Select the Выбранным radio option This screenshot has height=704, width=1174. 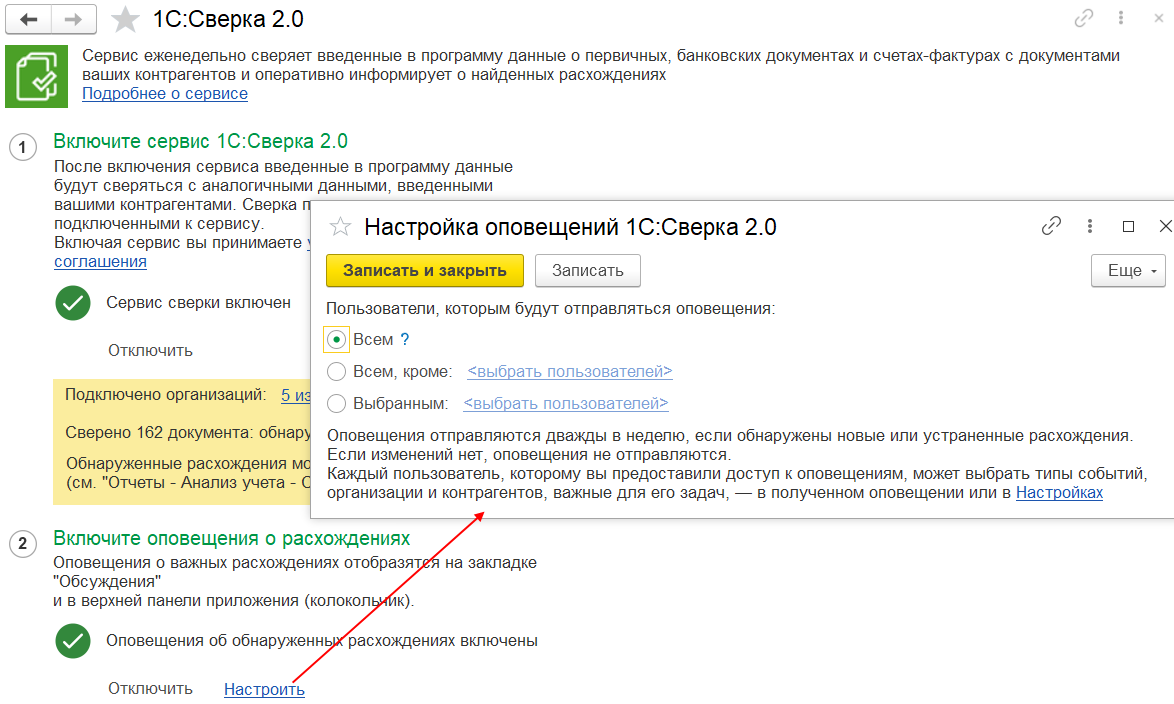336,404
